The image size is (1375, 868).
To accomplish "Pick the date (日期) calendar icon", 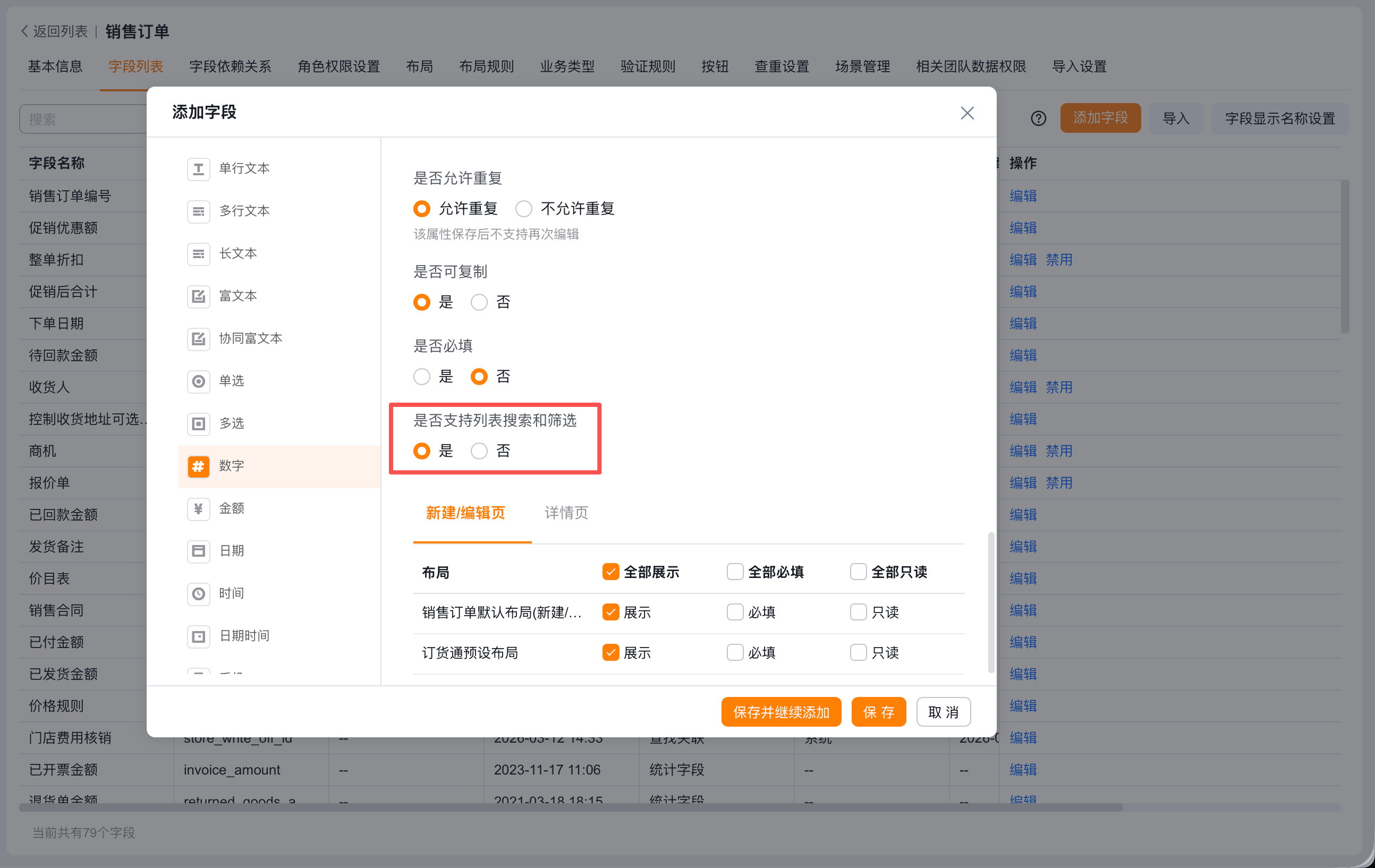I will pyautogui.click(x=198, y=551).
